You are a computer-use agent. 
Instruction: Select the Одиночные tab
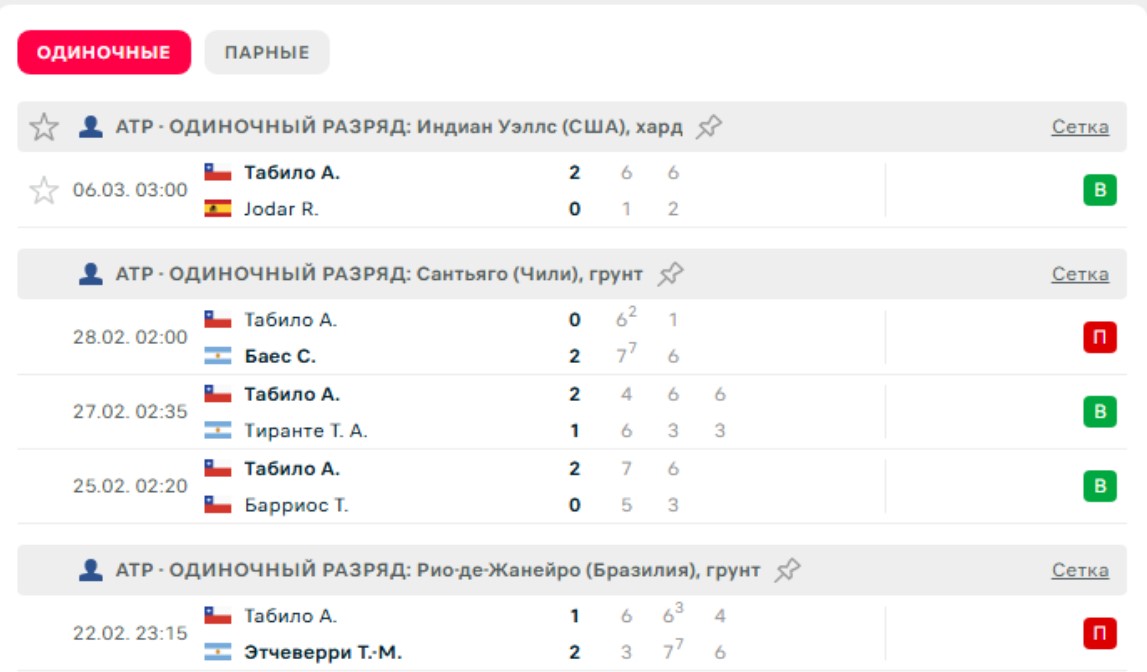click(x=104, y=53)
